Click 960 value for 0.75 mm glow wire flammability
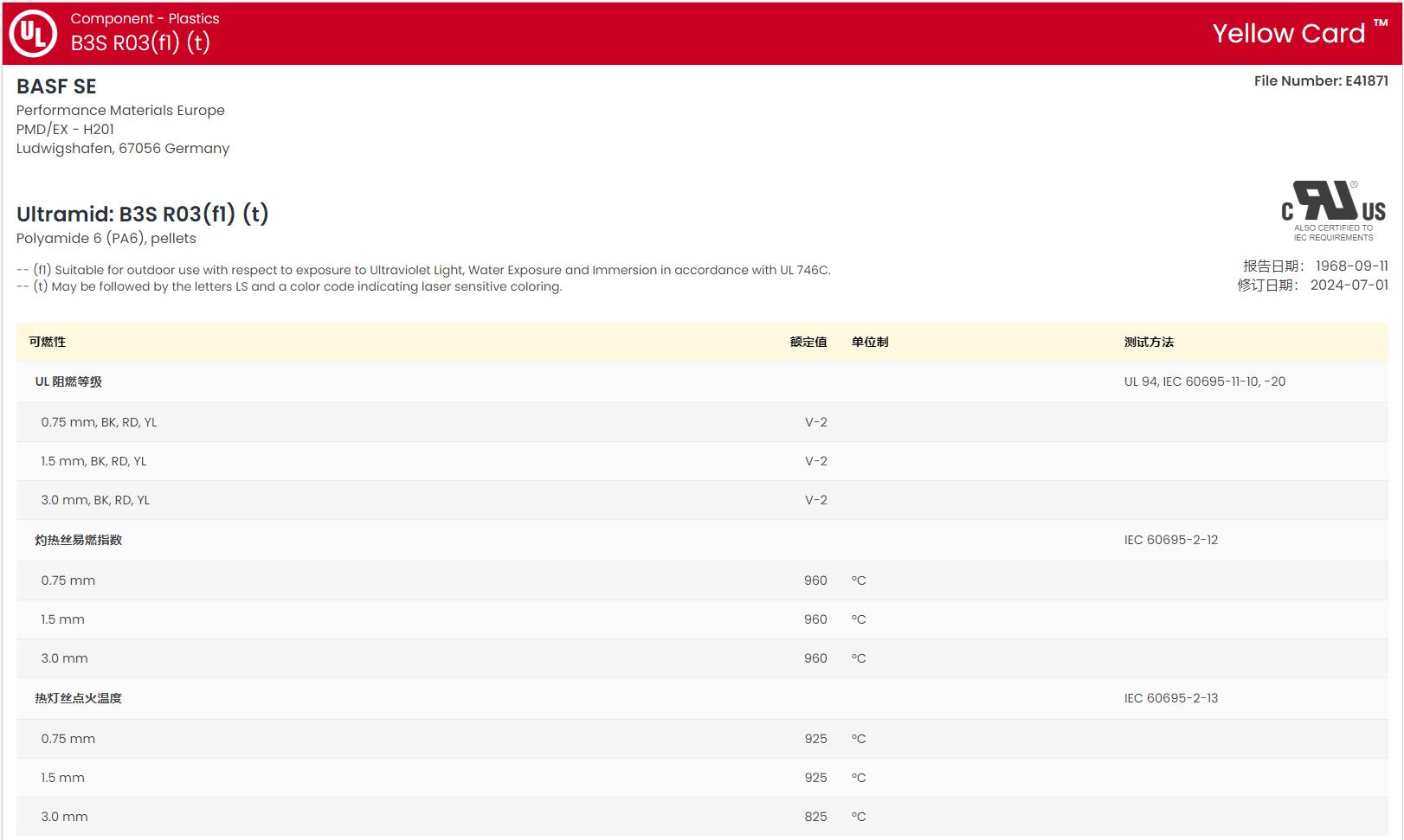Viewport: 1404px width, 840px height. coord(815,580)
